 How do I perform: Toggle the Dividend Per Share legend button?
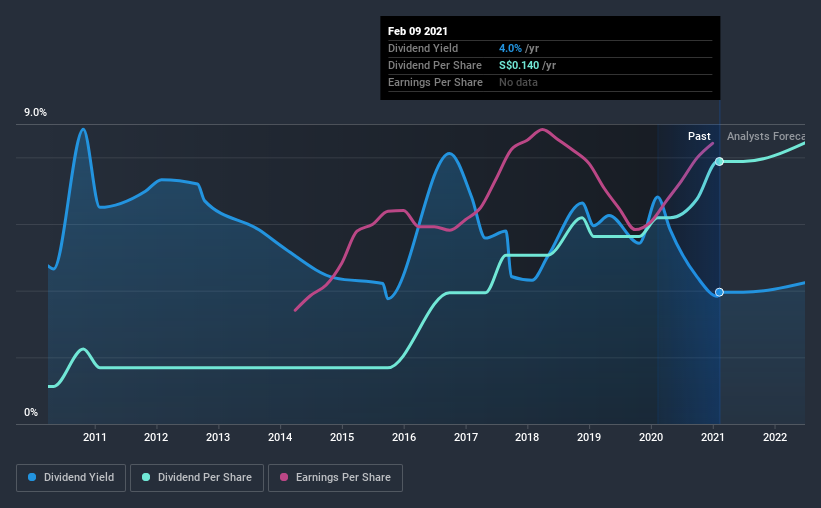[x=197, y=478]
